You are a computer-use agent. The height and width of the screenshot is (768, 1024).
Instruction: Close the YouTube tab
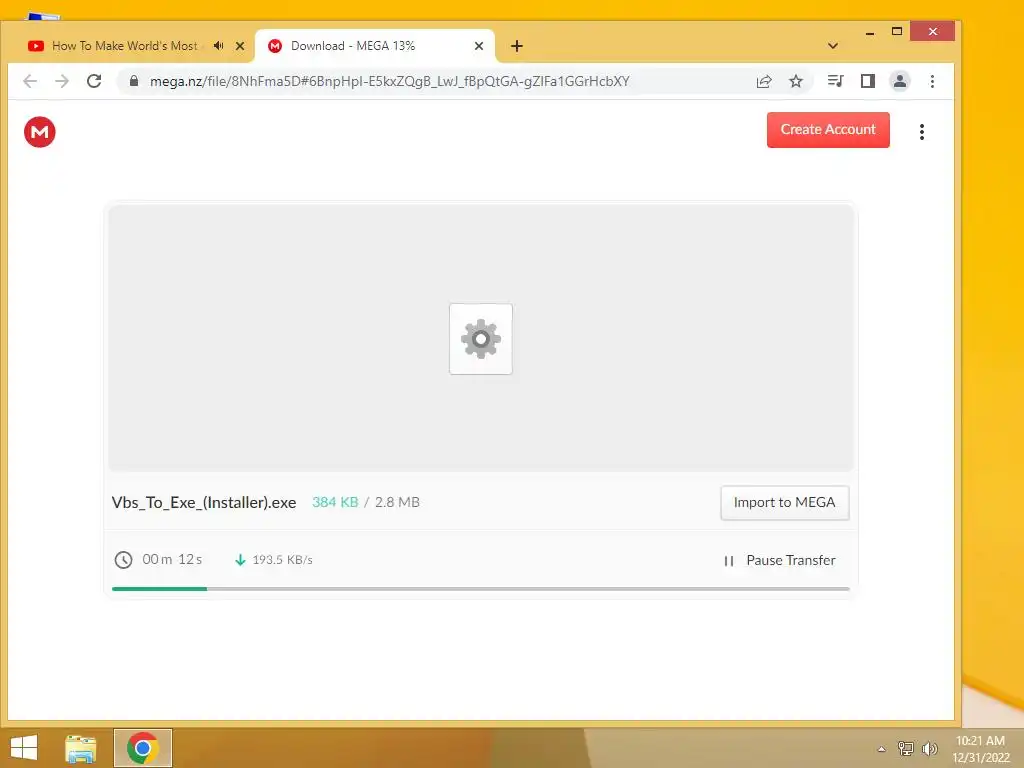coord(240,46)
